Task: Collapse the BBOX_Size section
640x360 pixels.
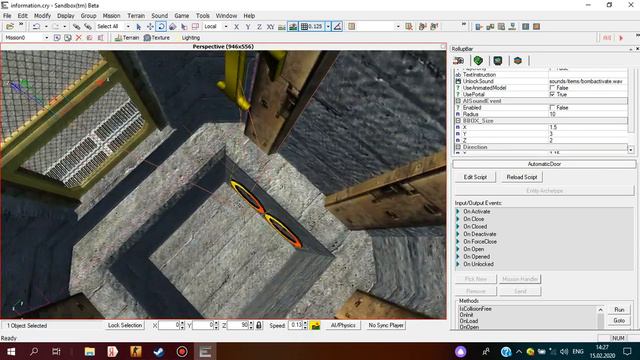Action: pos(458,121)
